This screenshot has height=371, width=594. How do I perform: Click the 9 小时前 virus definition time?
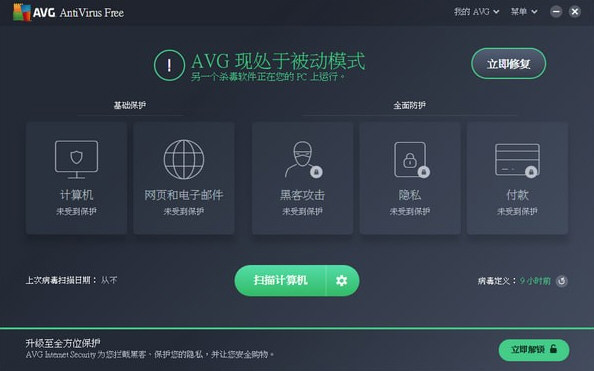(535, 281)
